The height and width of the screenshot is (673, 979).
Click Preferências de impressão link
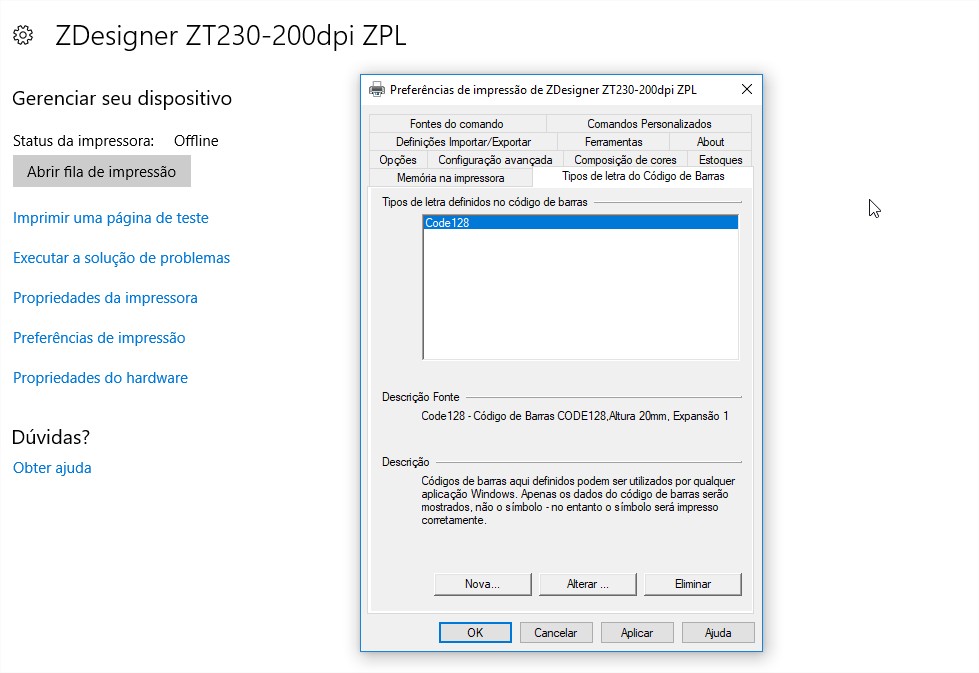(x=99, y=338)
